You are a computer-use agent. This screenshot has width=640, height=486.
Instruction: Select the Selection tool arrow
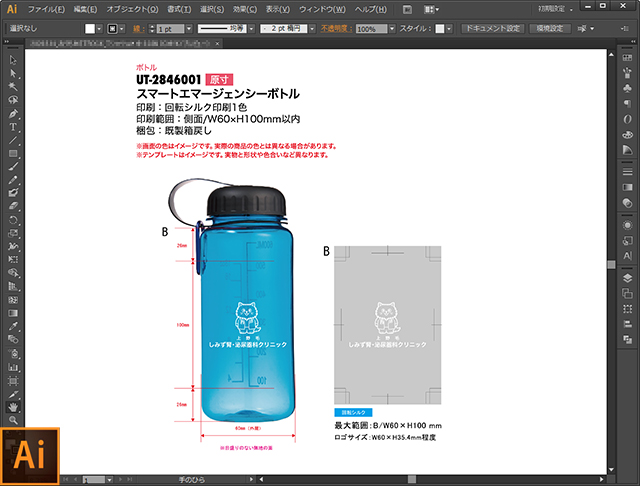[13, 60]
